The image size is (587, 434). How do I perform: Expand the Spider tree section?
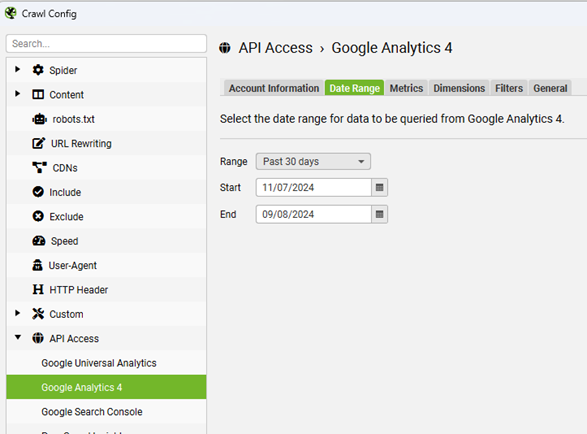pyautogui.click(x=17, y=69)
